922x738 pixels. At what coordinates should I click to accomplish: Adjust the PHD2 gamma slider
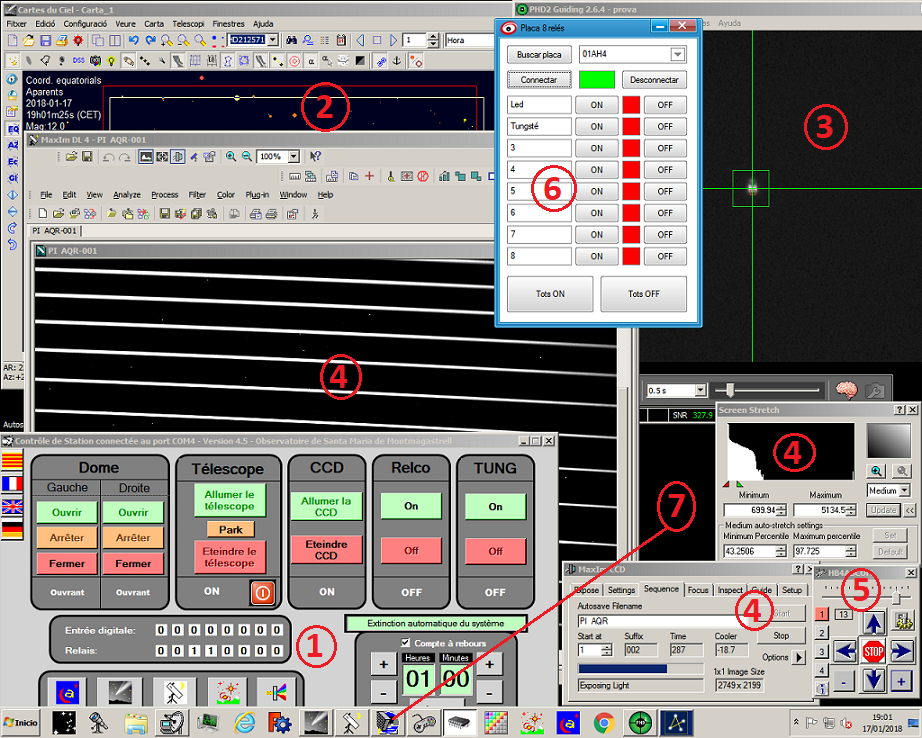click(730, 390)
